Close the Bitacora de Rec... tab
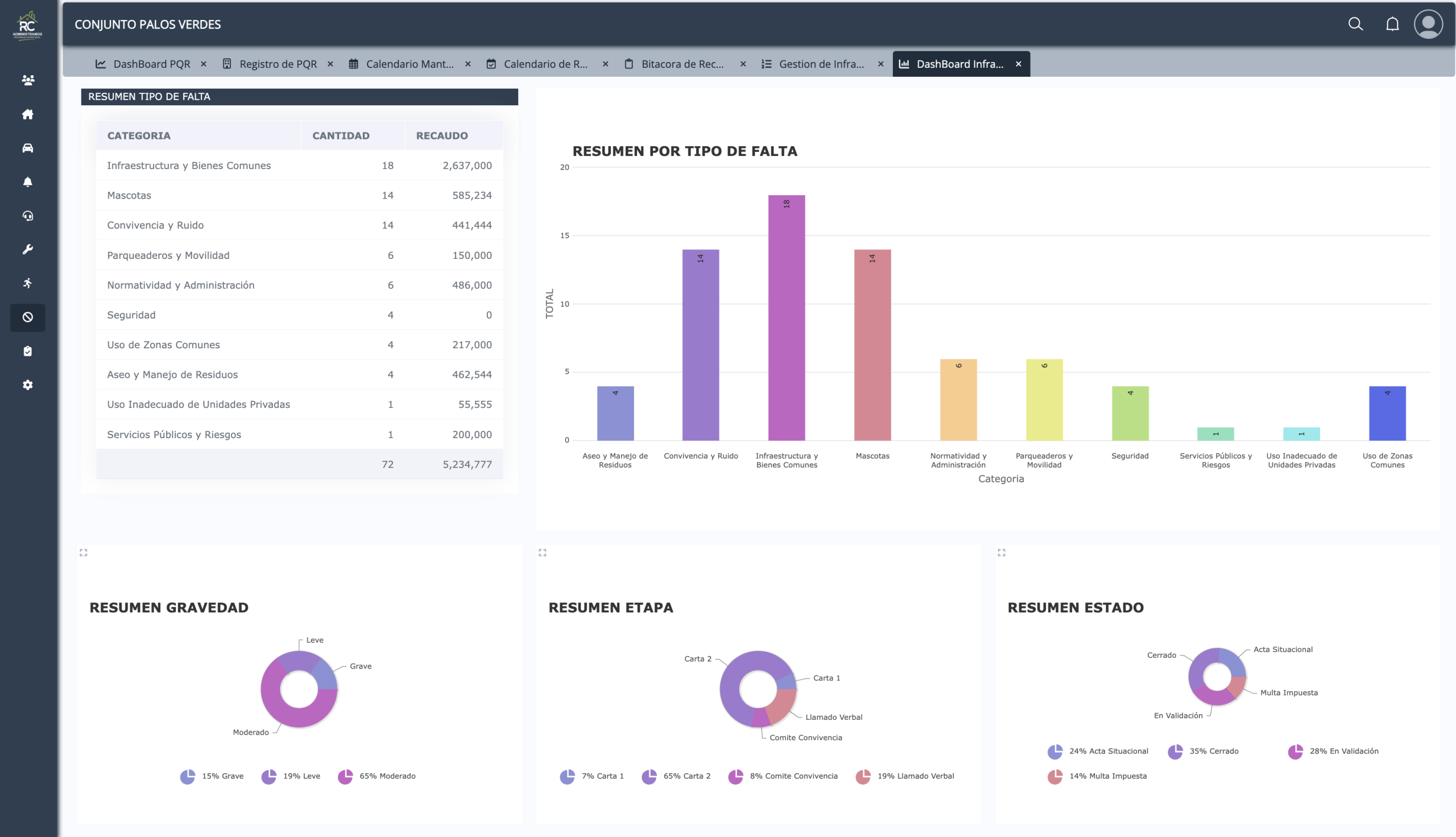The image size is (1456, 837). pyautogui.click(x=743, y=64)
